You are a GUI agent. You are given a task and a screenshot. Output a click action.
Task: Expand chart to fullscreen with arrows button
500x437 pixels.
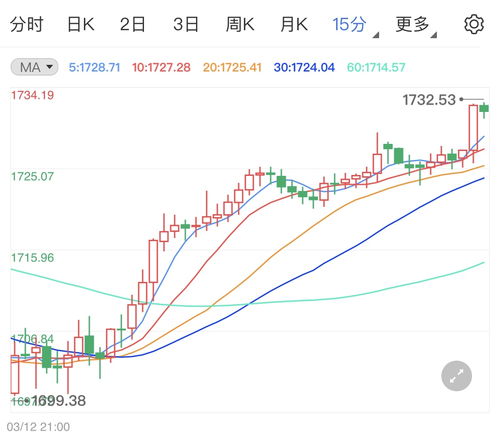(456, 376)
